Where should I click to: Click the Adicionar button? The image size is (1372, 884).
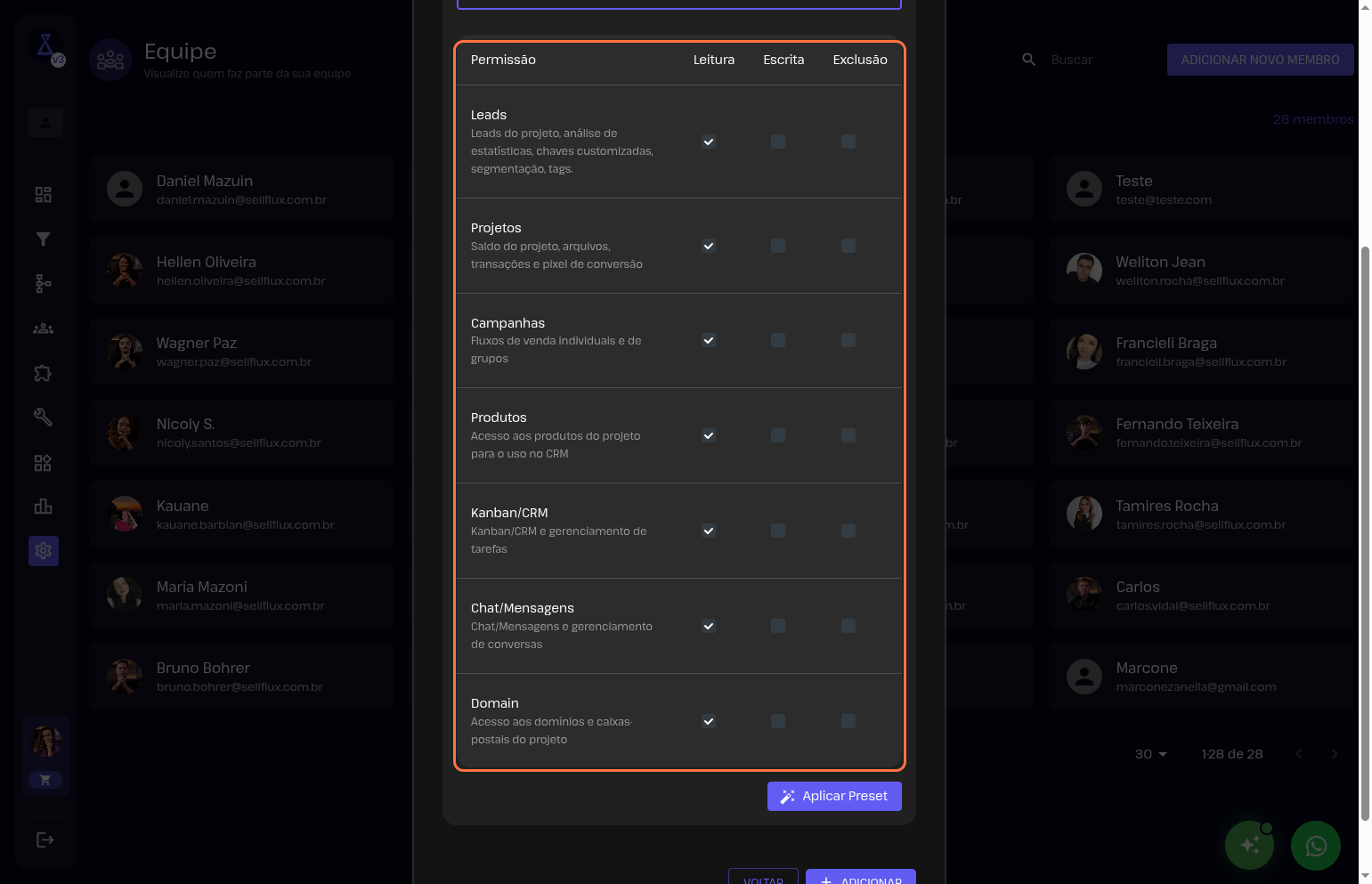(x=860, y=878)
